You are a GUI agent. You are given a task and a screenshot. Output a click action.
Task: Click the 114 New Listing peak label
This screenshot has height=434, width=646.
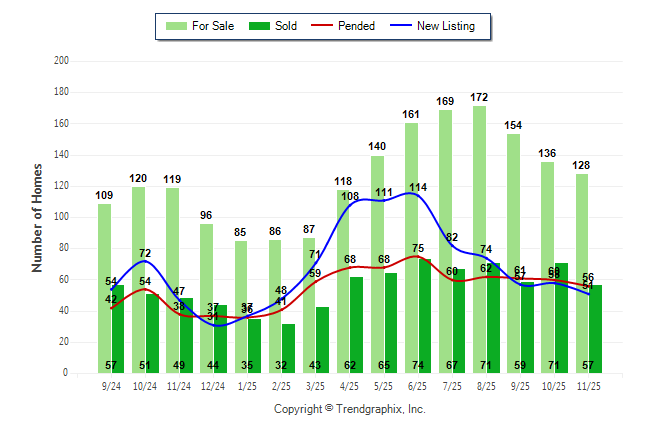[x=418, y=187]
